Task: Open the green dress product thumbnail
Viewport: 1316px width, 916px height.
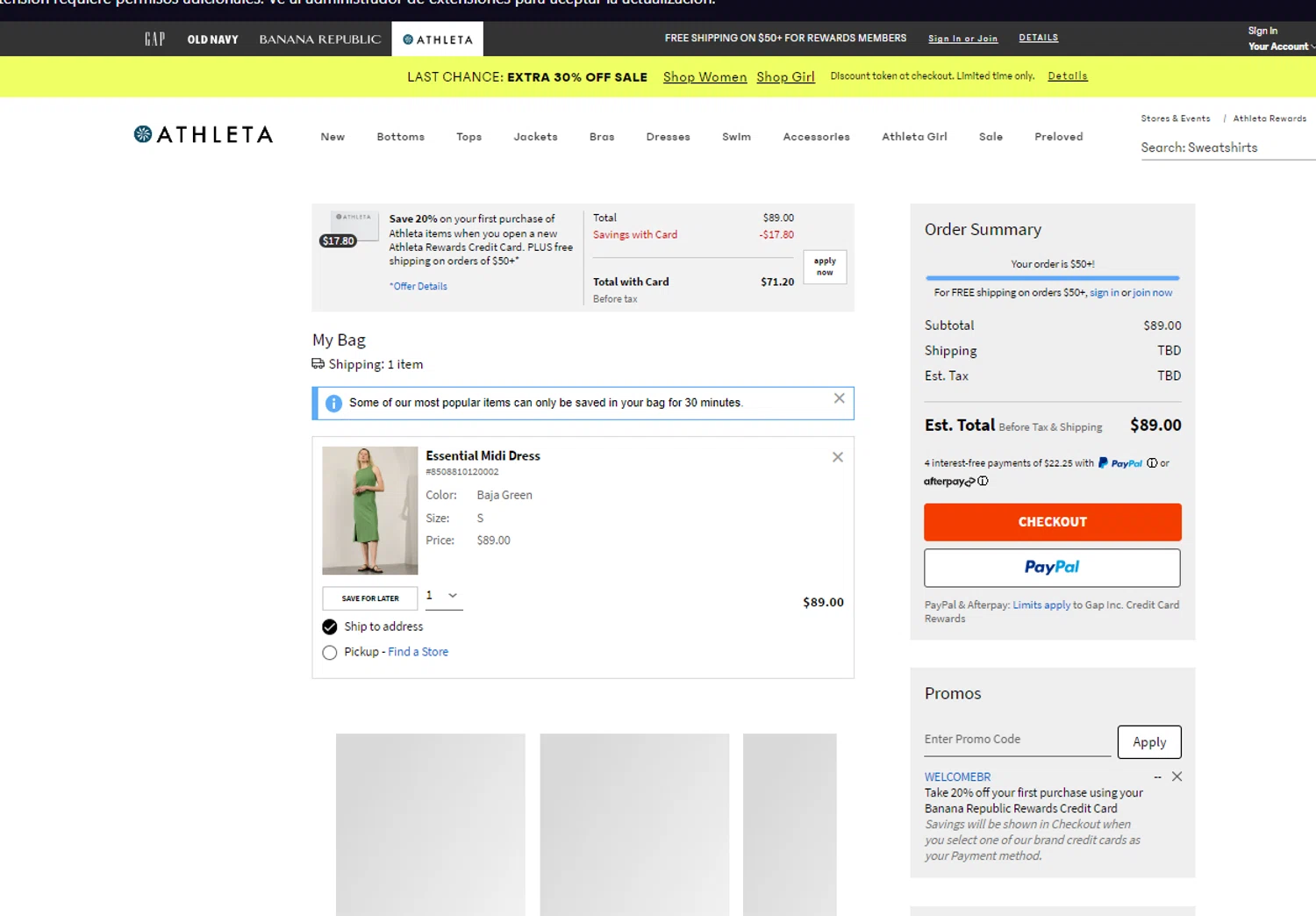Action: tap(370, 511)
